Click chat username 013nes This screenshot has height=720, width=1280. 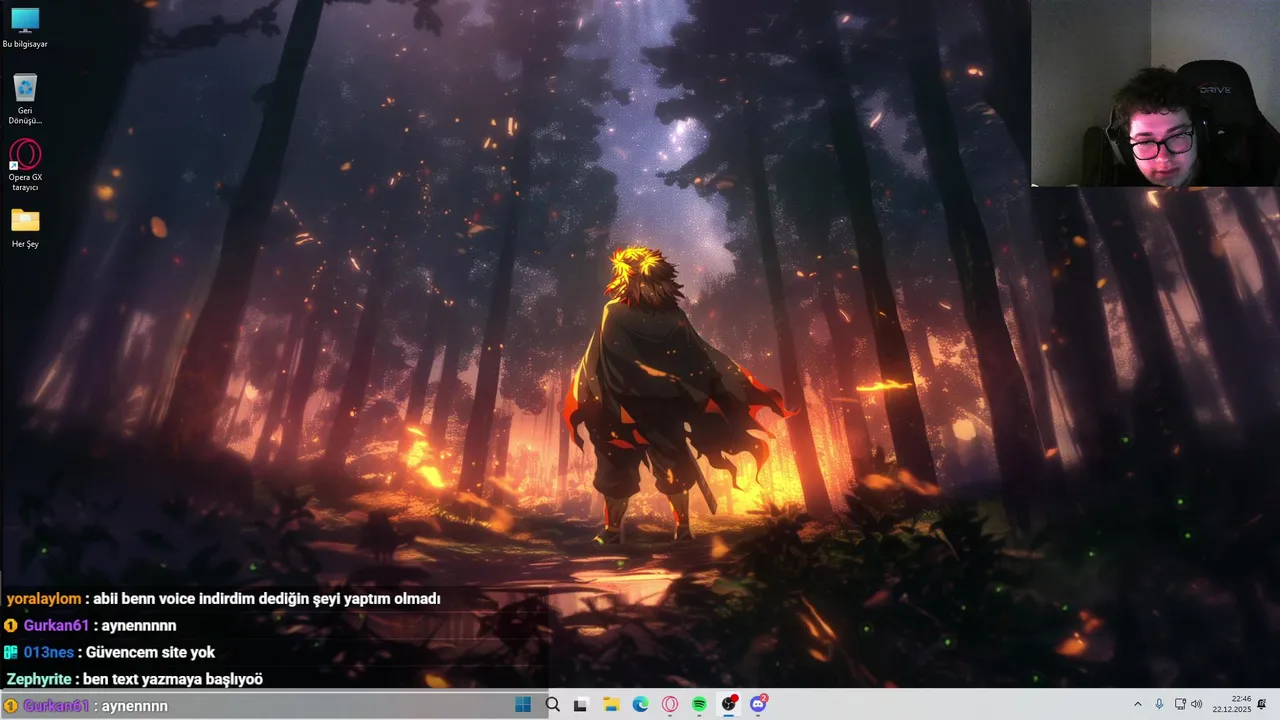tap(49, 653)
